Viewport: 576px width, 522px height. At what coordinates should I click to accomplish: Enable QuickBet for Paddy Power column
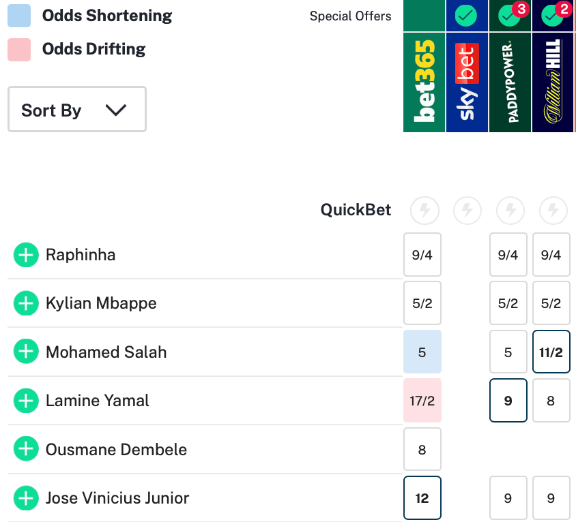coord(510,210)
